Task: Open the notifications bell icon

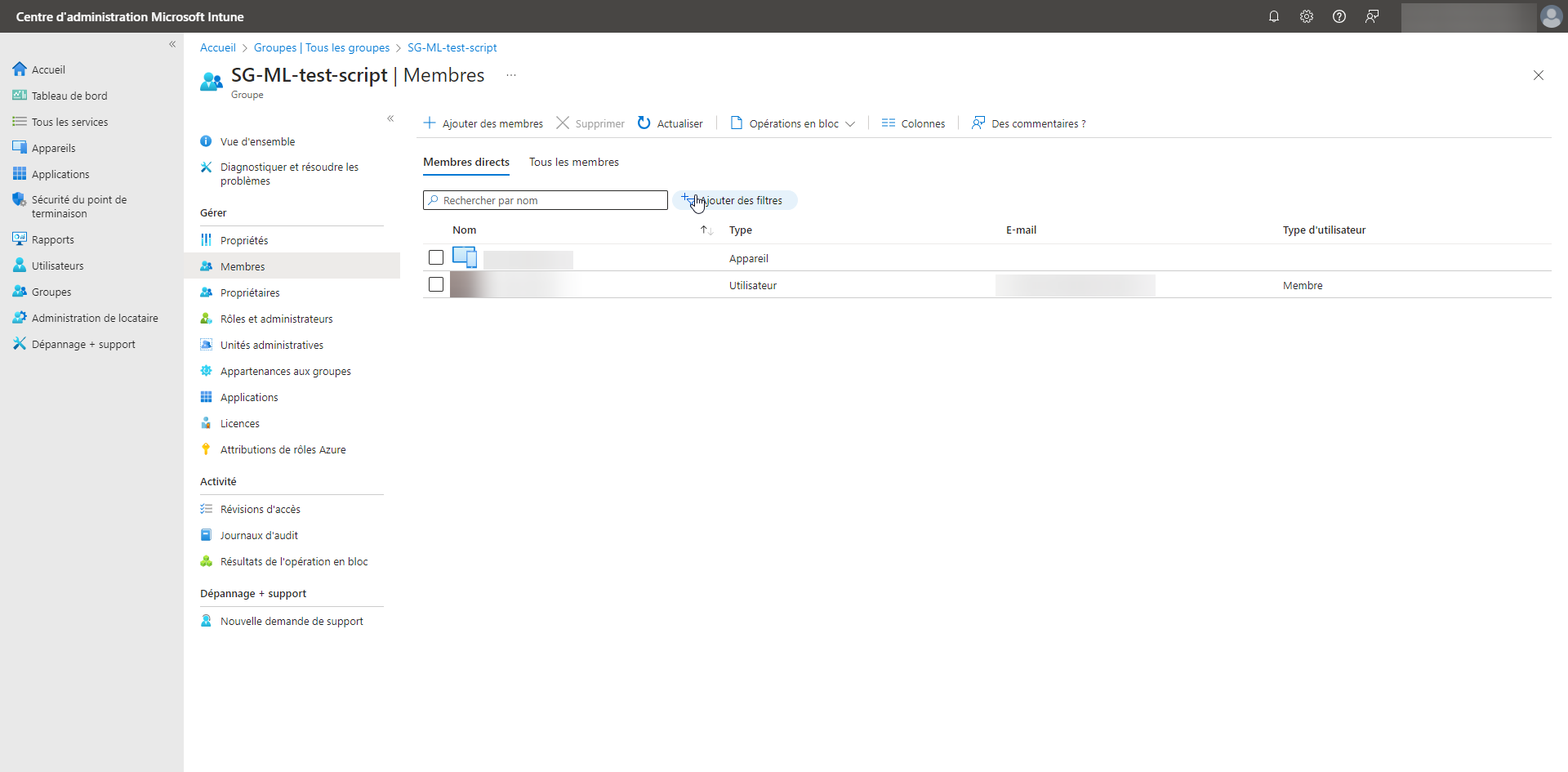Action: (1273, 16)
